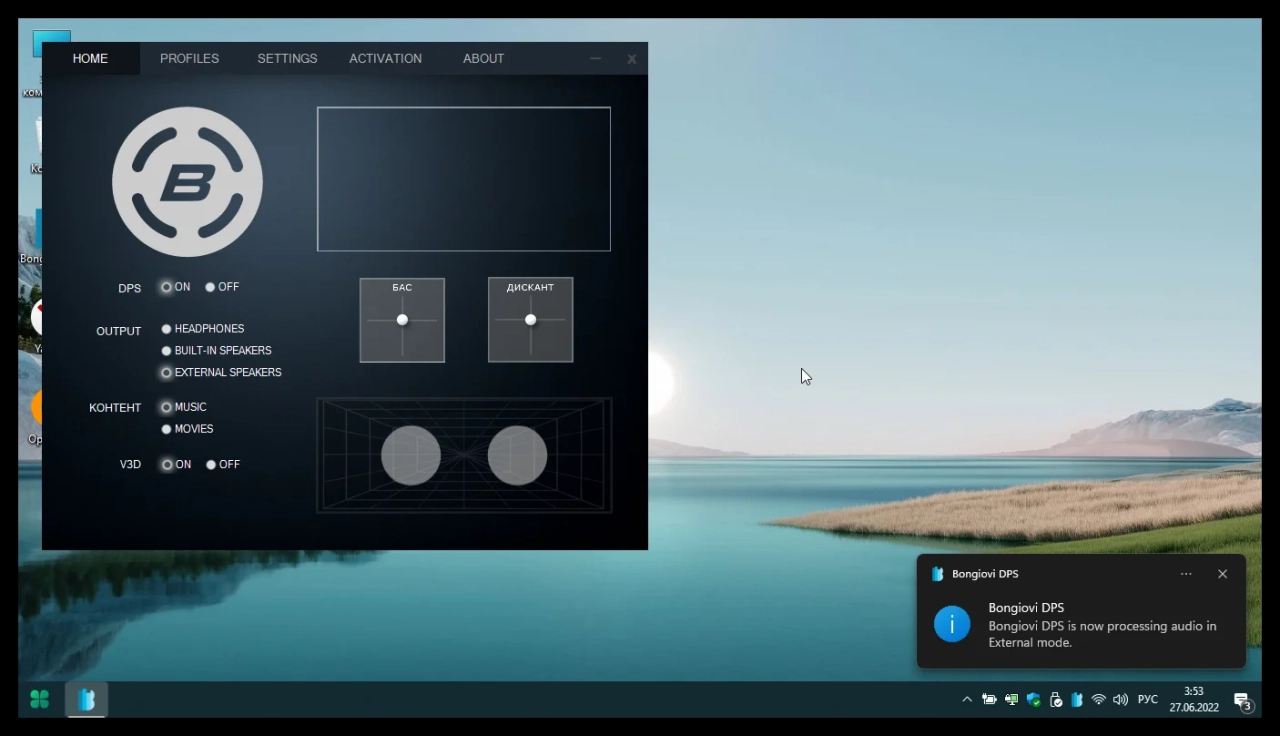Enable V3D with ON option
Viewport: 1280px width, 736px height.
(x=177, y=465)
